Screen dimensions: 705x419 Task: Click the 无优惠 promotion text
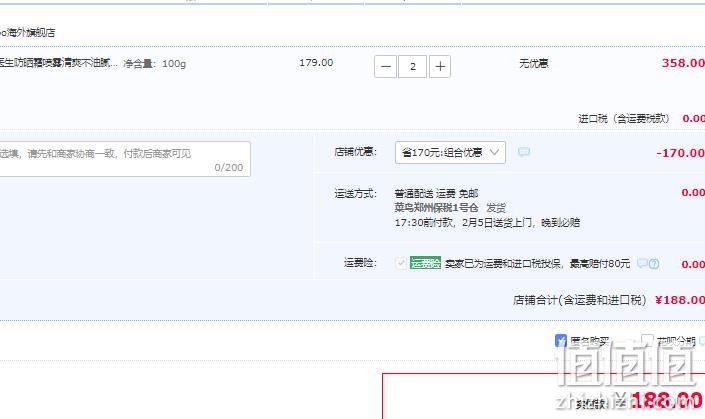(x=534, y=63)
